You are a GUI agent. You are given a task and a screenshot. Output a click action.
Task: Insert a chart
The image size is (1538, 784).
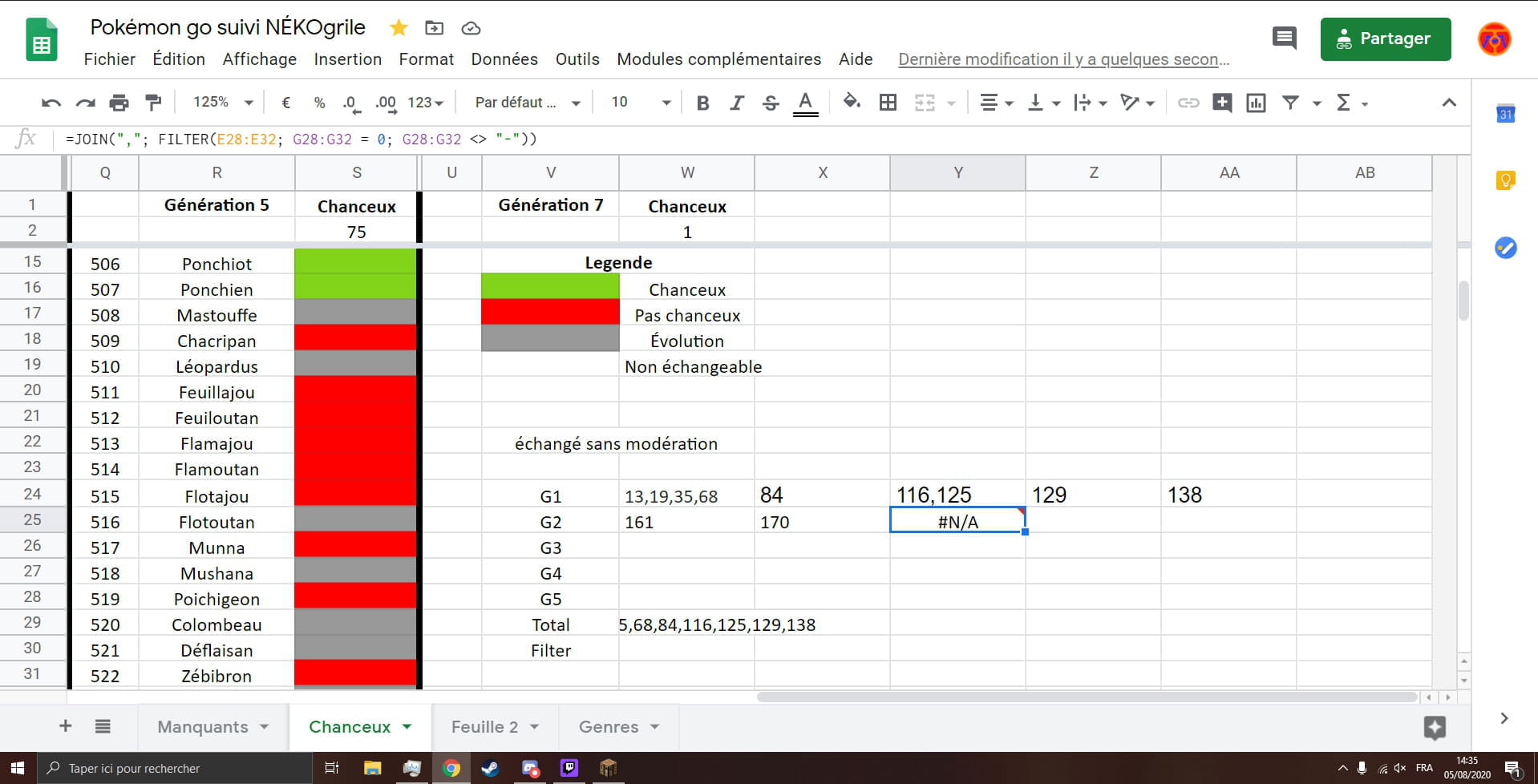[1256, 103]
